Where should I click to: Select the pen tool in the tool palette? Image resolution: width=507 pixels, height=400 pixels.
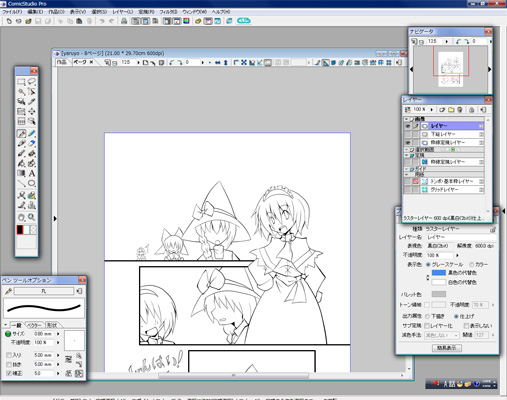(21, 134)
